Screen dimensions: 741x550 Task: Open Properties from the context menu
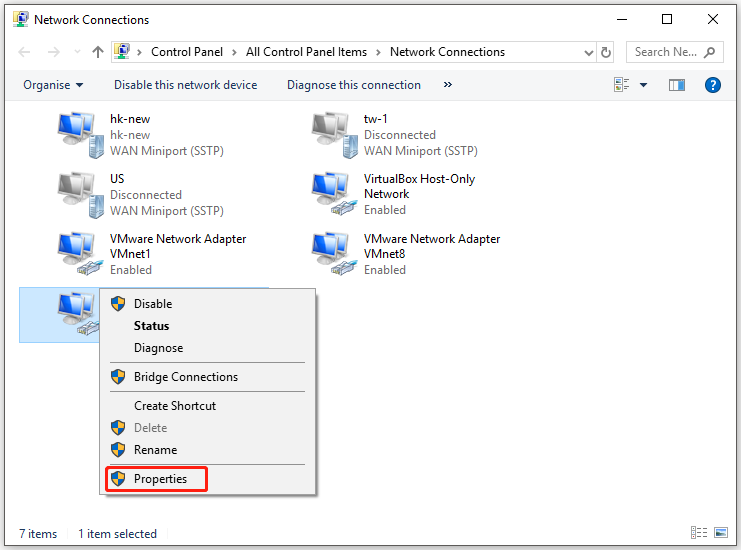coord(207,479)
